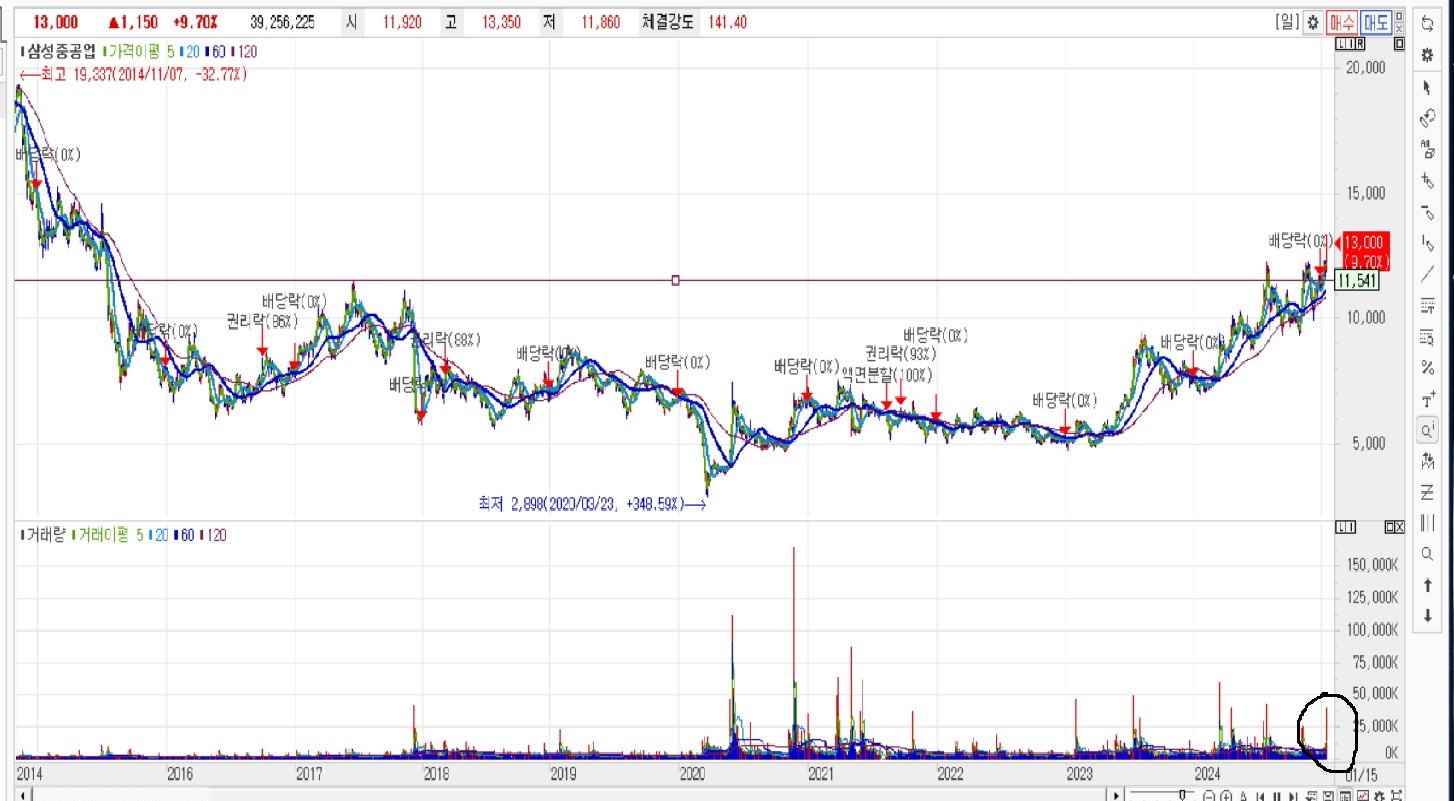
Task: Click the small close x beside 매도
Action: (1397, 27)
